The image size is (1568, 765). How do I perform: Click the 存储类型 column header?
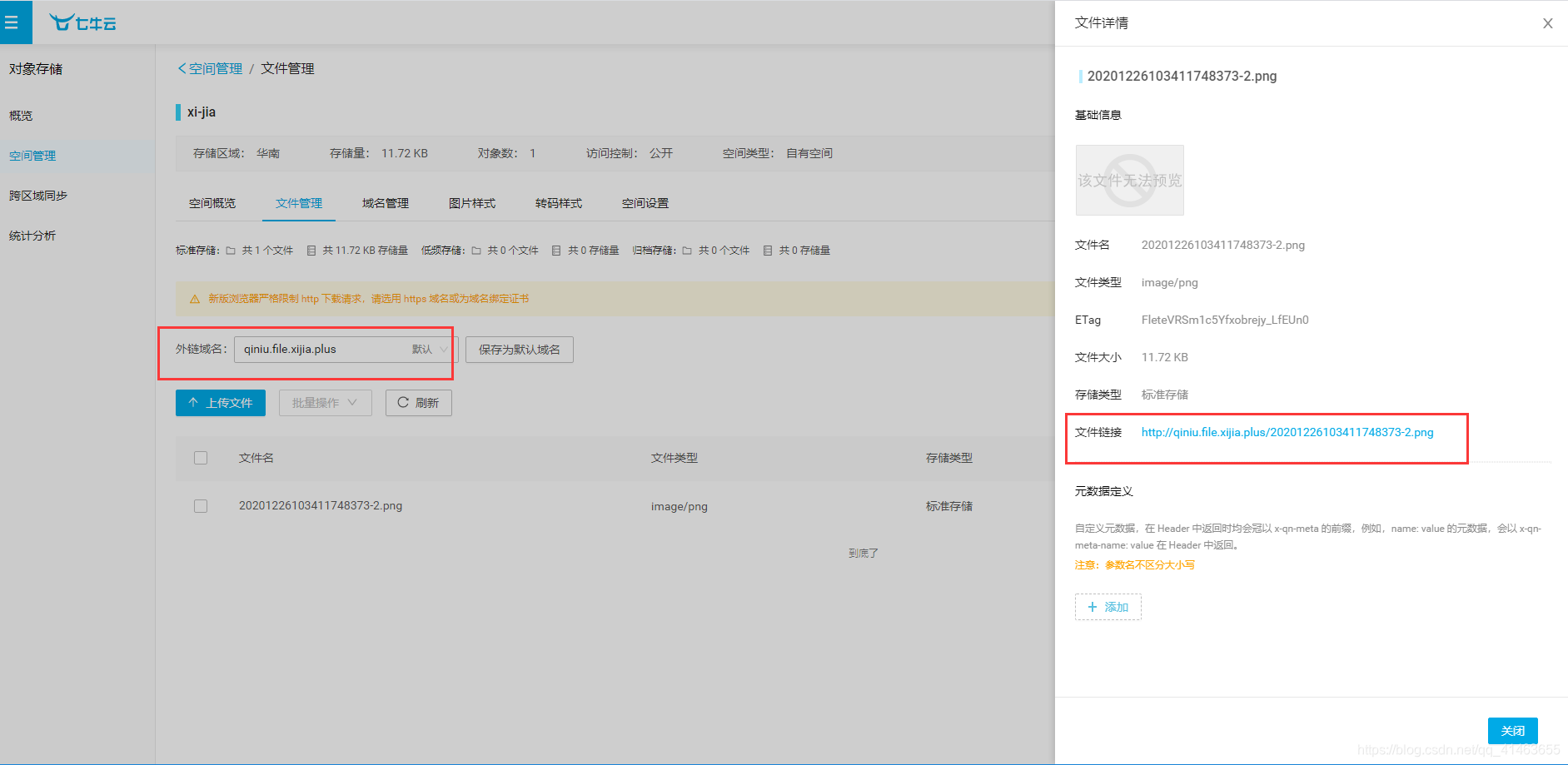pyautogui.click(x=949, y=458)
